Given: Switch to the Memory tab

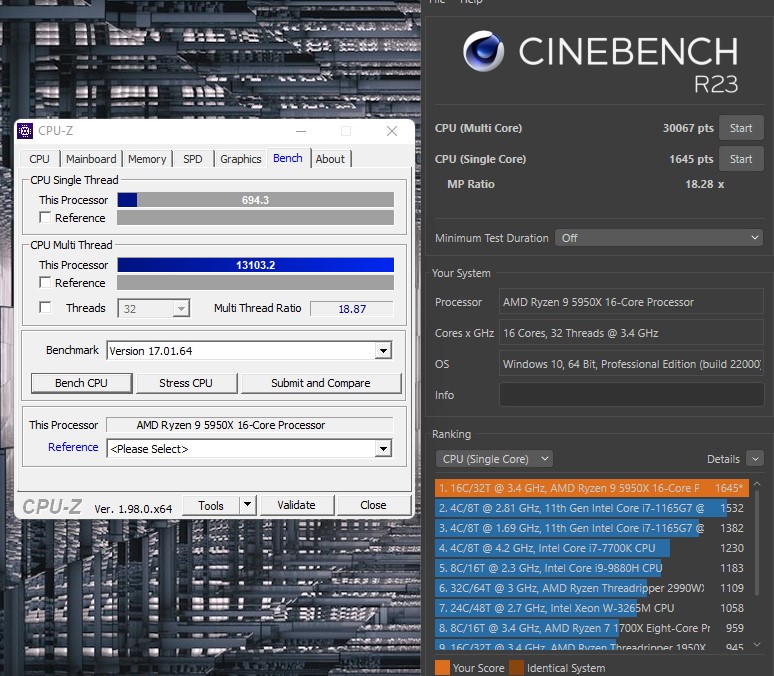Looking at the screenshot, I should click(147, 159).
